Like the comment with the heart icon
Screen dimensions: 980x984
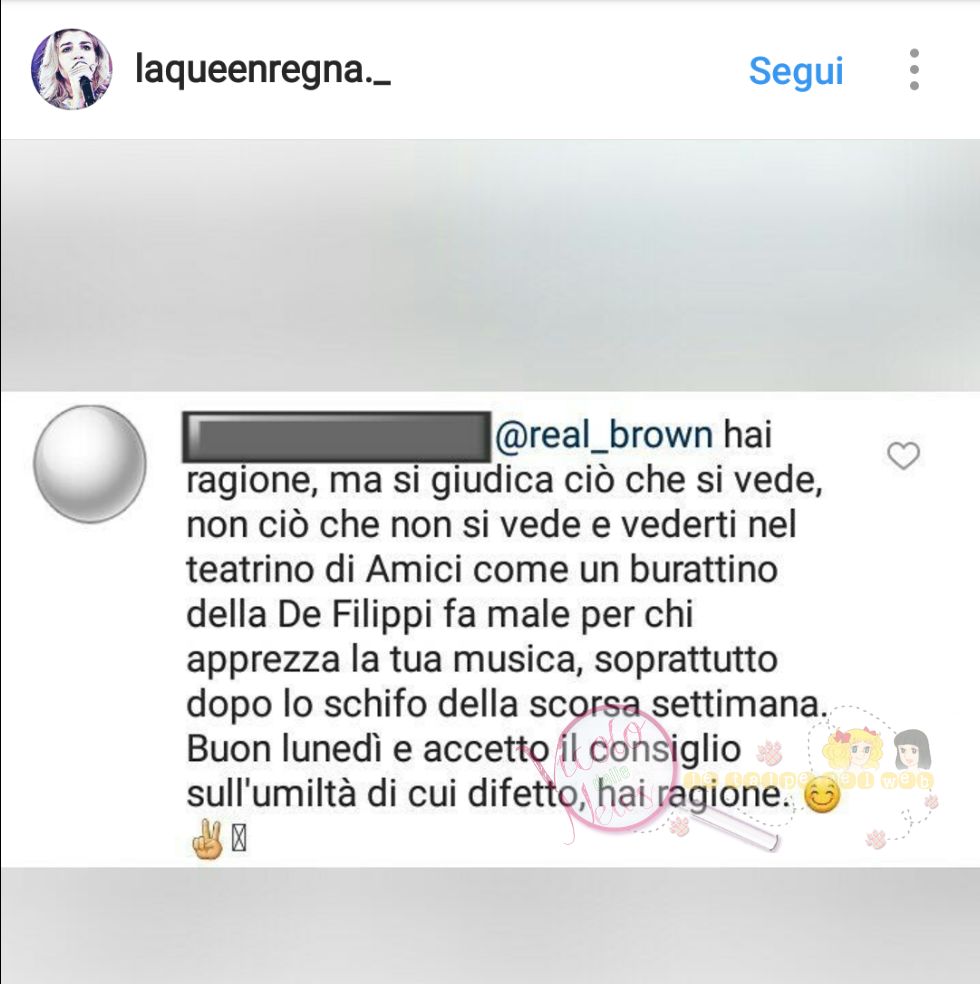[x=903, y=456]
